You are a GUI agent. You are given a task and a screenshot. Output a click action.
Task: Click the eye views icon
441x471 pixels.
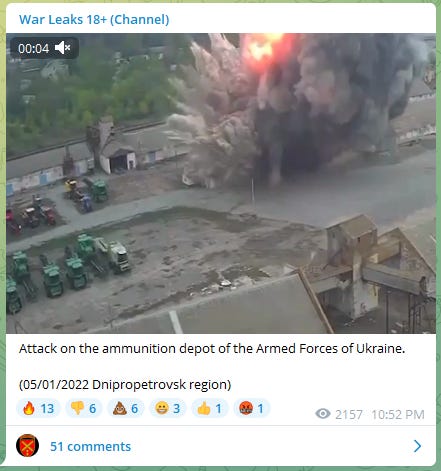click(323, 414)
